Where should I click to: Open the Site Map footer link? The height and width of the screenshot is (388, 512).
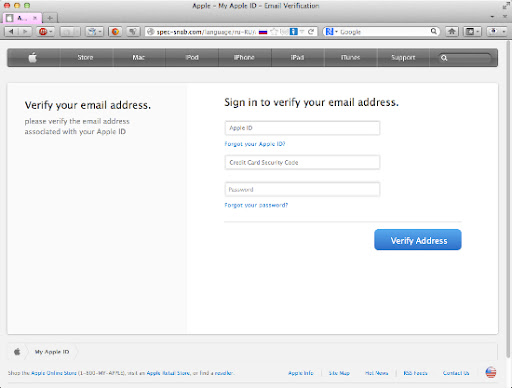tap(339, 373)
